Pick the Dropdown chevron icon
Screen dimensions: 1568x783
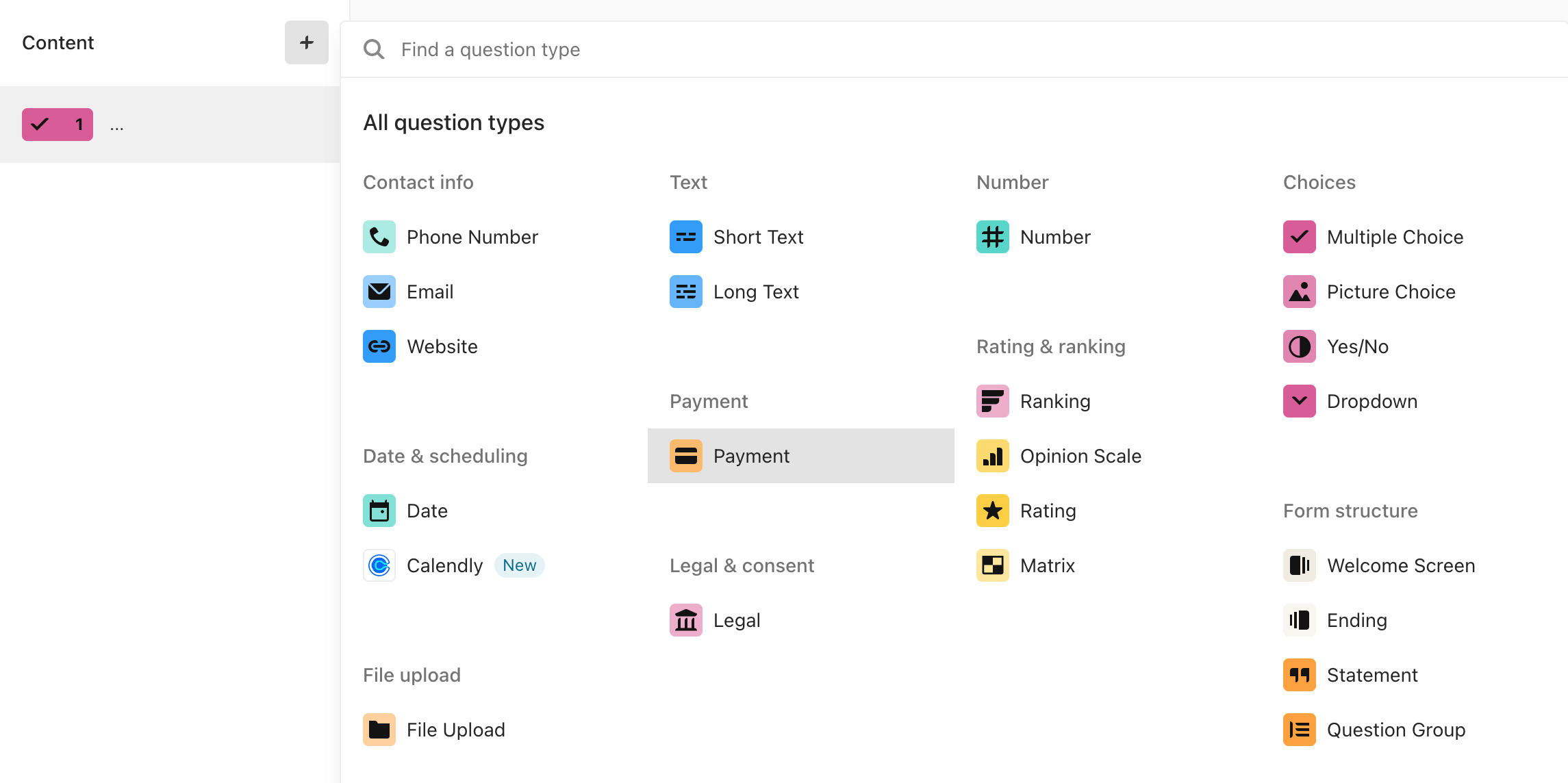tap(1299, 401)
